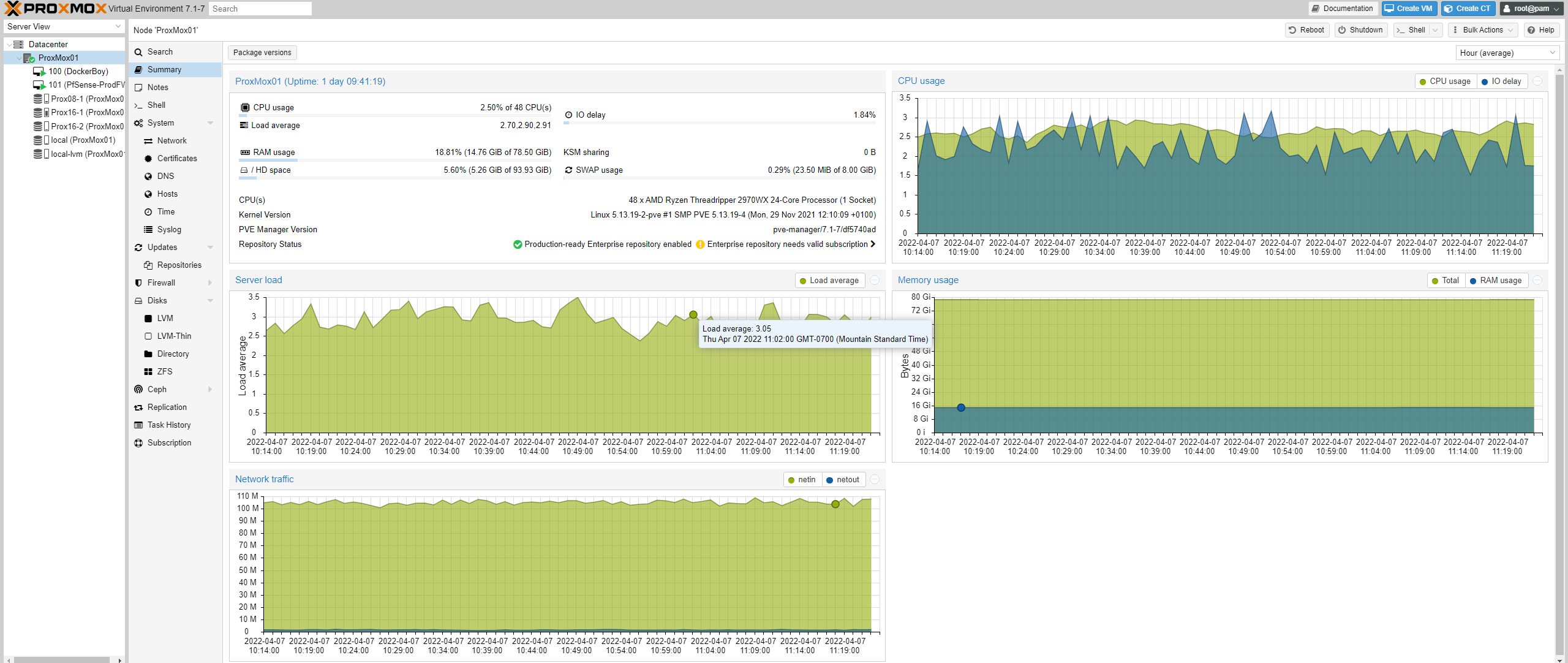Click the RAM usage progress bar
The image size is (1568, 663).
[x=395, y=161]
